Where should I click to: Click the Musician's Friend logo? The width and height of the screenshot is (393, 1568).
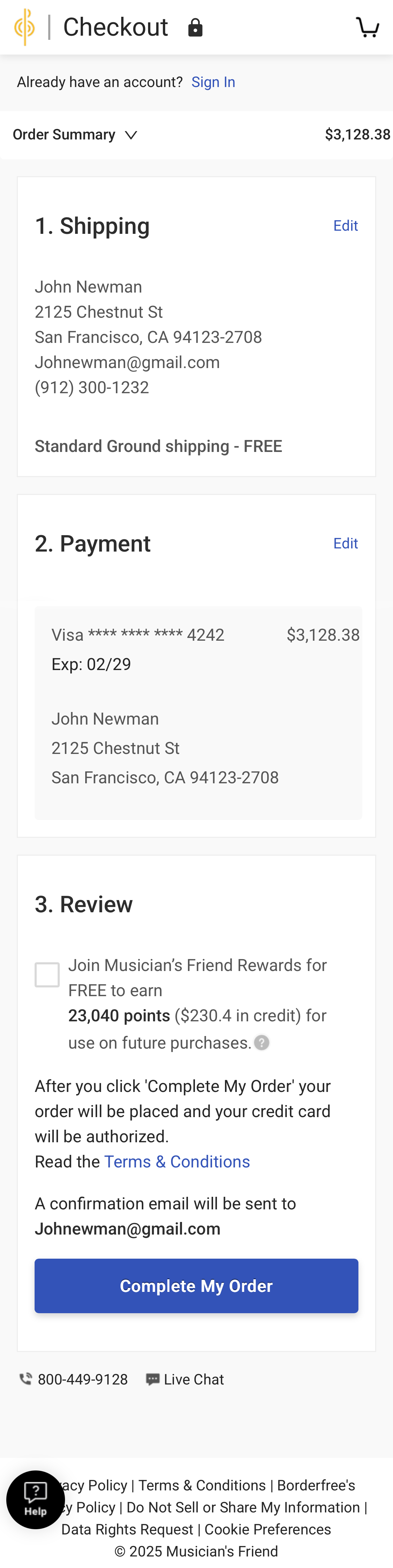[x=25, y=27]
